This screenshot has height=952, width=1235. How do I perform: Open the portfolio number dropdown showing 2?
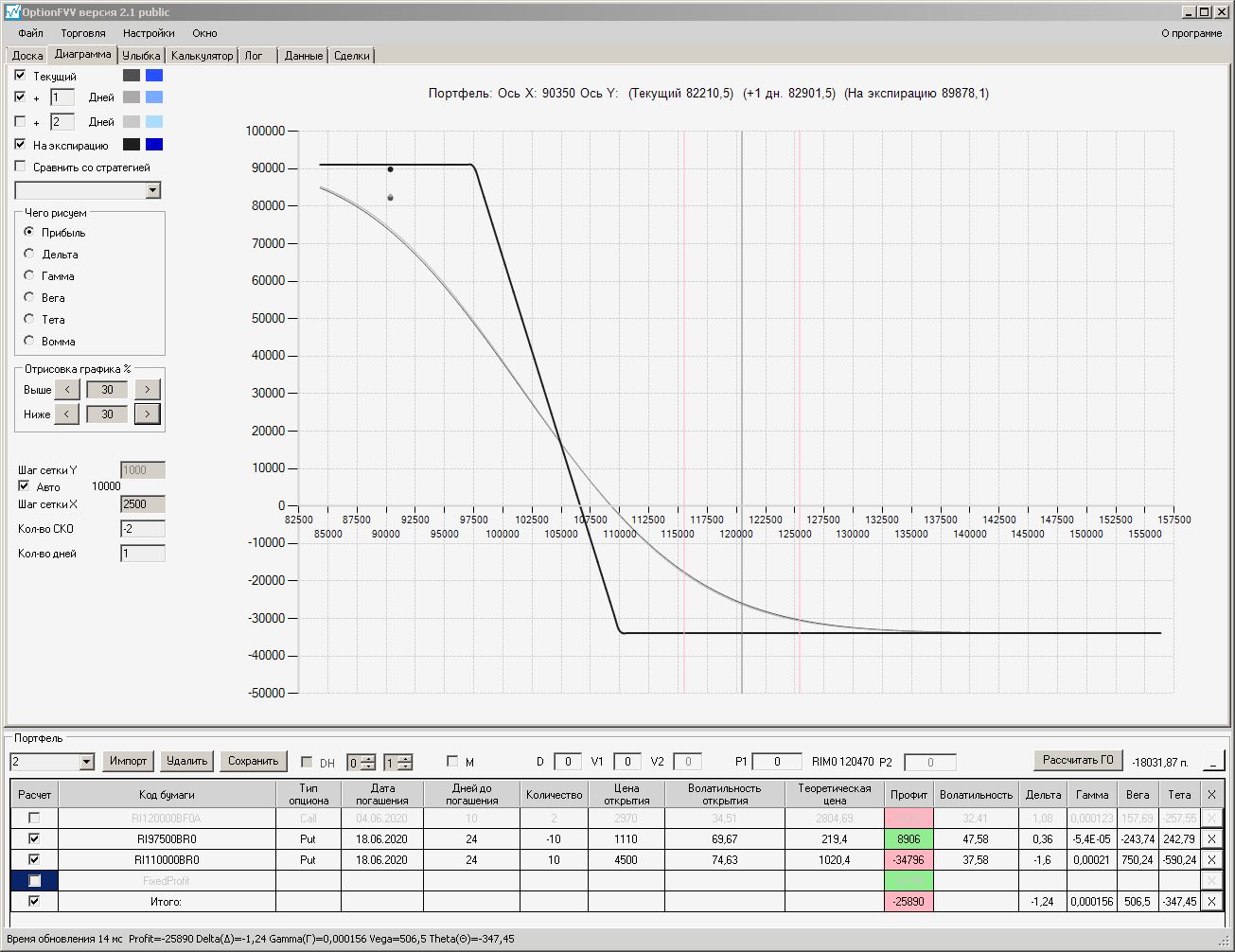click(x=87, y=762)
